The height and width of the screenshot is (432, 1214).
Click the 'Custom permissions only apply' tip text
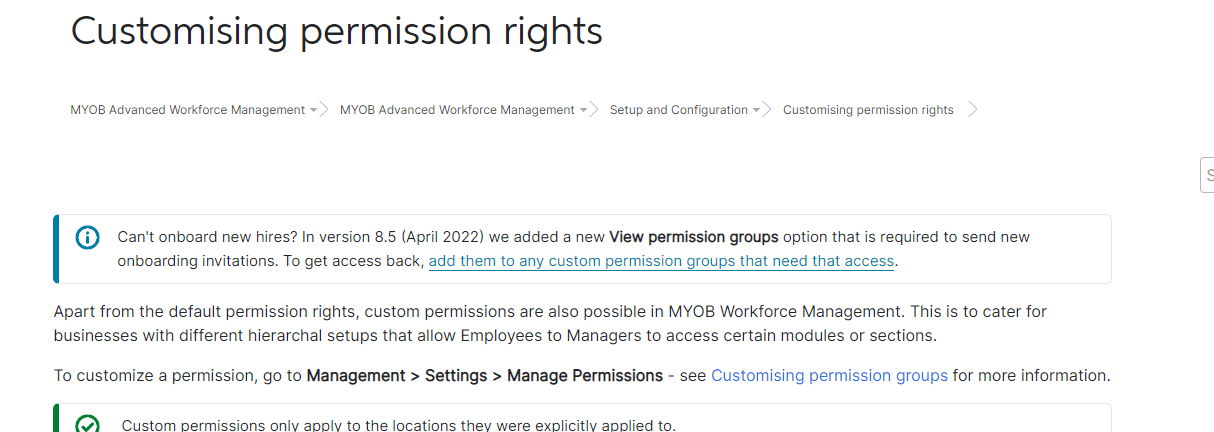tap(399, 425)
